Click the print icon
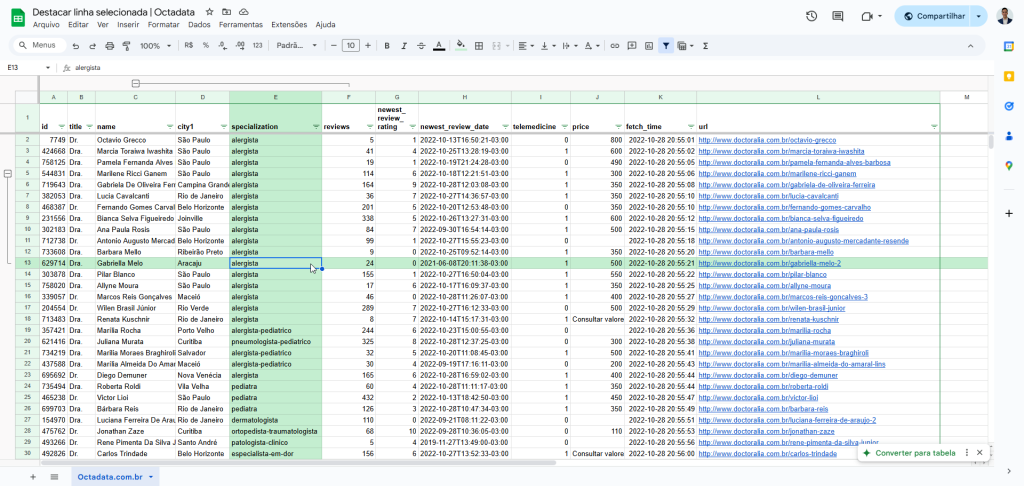Viewport: 1024px width, 486px height. pyautogui.click(x=110, y=46)
